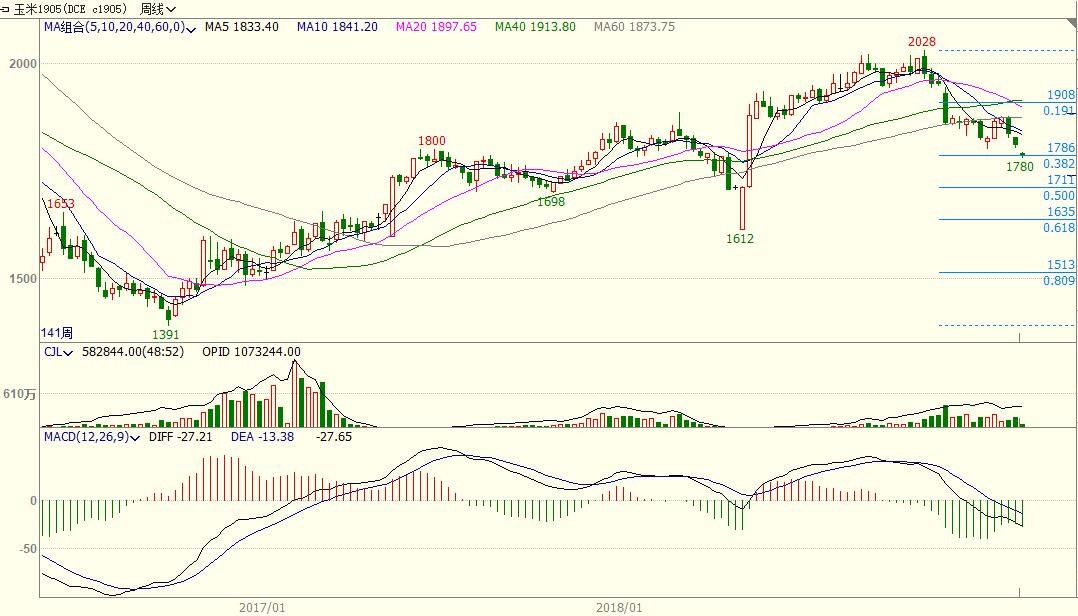
Task: Select the 1800 peak price label
Action: (x=432, y=142)
